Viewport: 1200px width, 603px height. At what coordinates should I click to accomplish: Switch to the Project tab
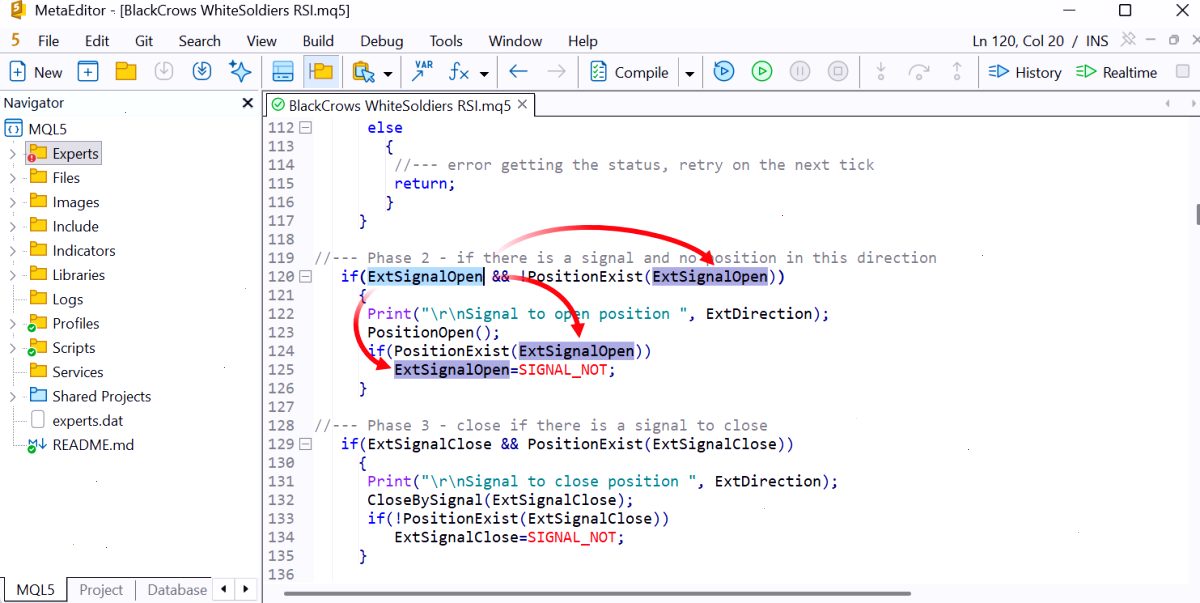pyautogui.click(x=101, y=590)
